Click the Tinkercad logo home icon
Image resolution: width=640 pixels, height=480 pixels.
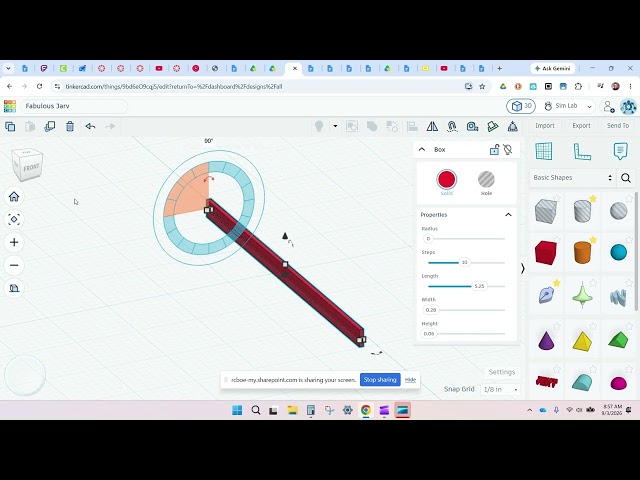10,106
